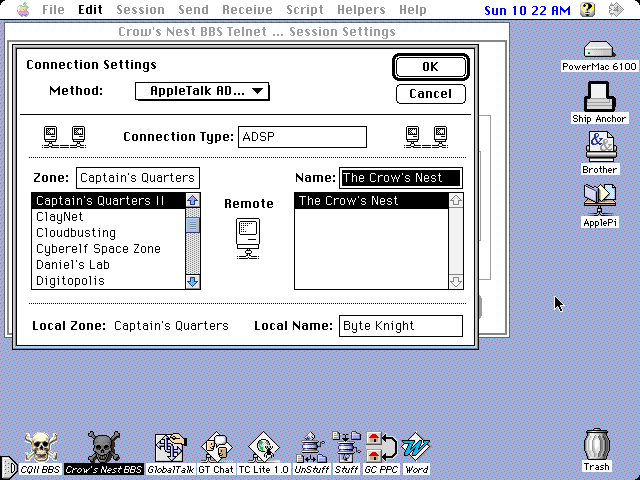Image resolution: width=640 pixels, height=480 pixels.
Task: Launch GT Chat from the launcher strip
Action: 216,447
